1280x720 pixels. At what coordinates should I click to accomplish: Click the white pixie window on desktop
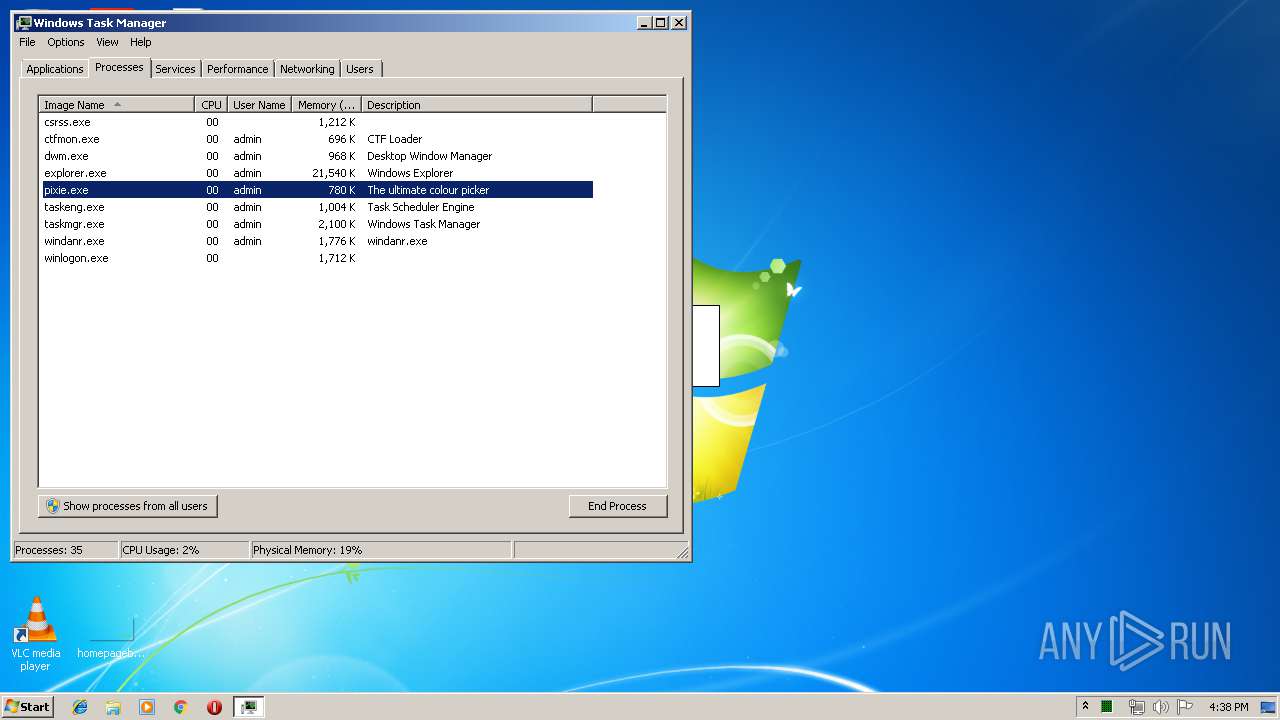[x=705, y=346]
